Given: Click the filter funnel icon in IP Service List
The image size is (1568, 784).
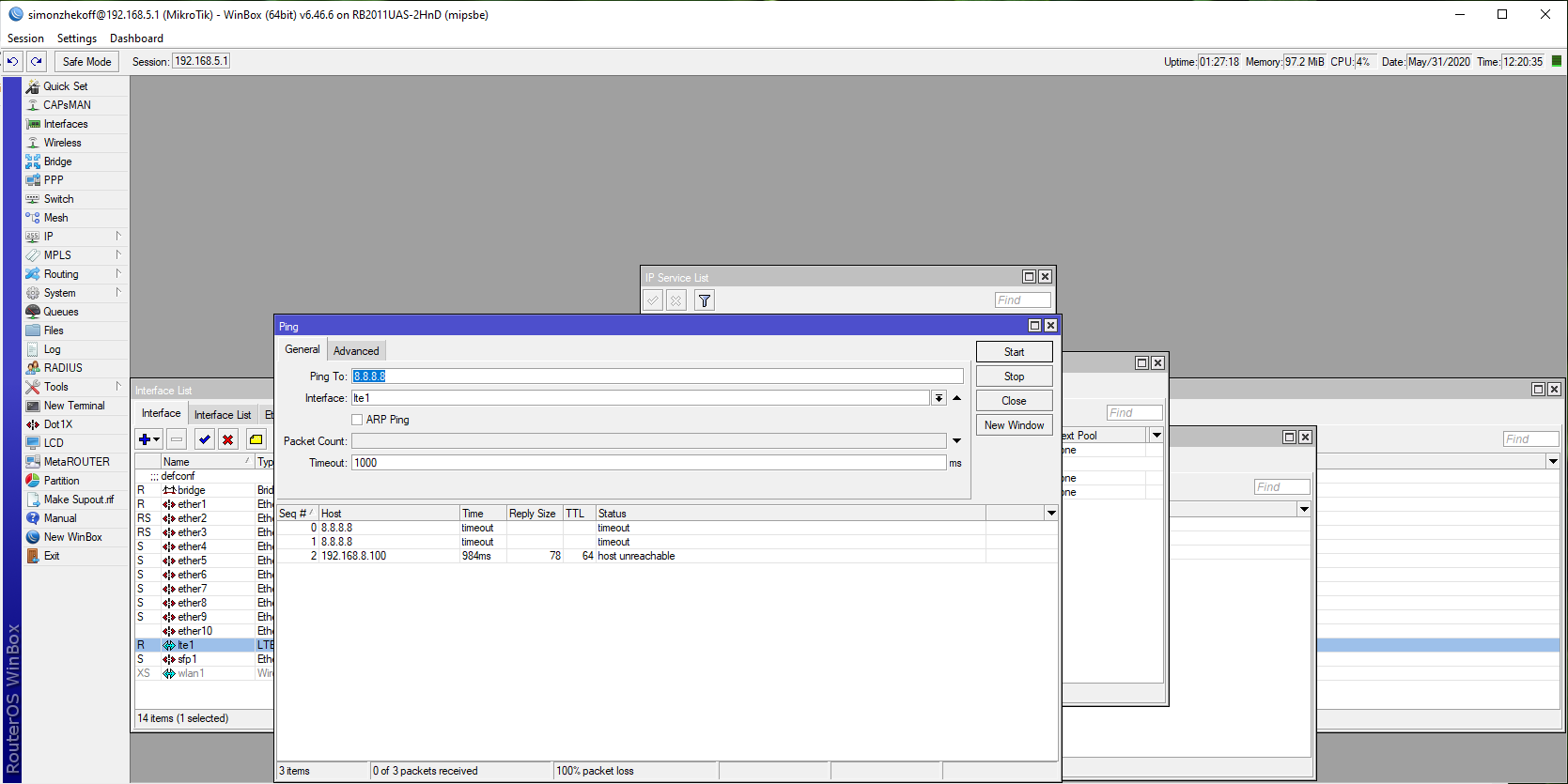Looking at the screenshot, I should pyautogui.click(x=705, y=300).
